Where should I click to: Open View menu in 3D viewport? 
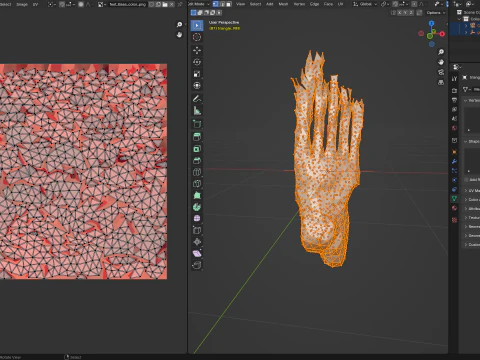tap(240, 4)
